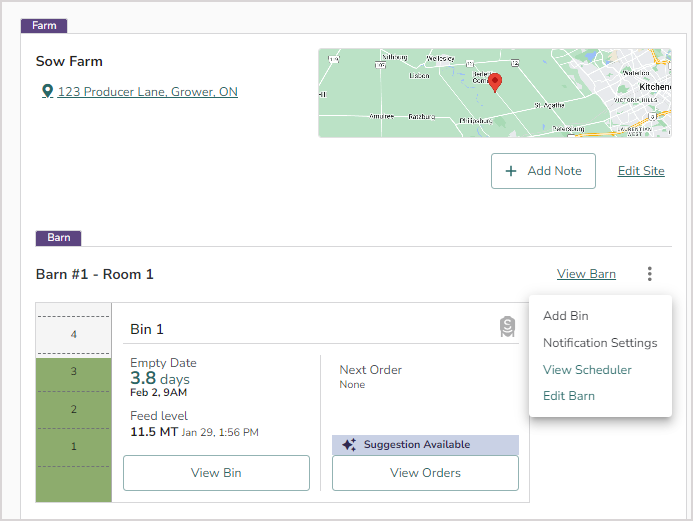Click the red marker on the map
The image size is (693, 521).
495,82
